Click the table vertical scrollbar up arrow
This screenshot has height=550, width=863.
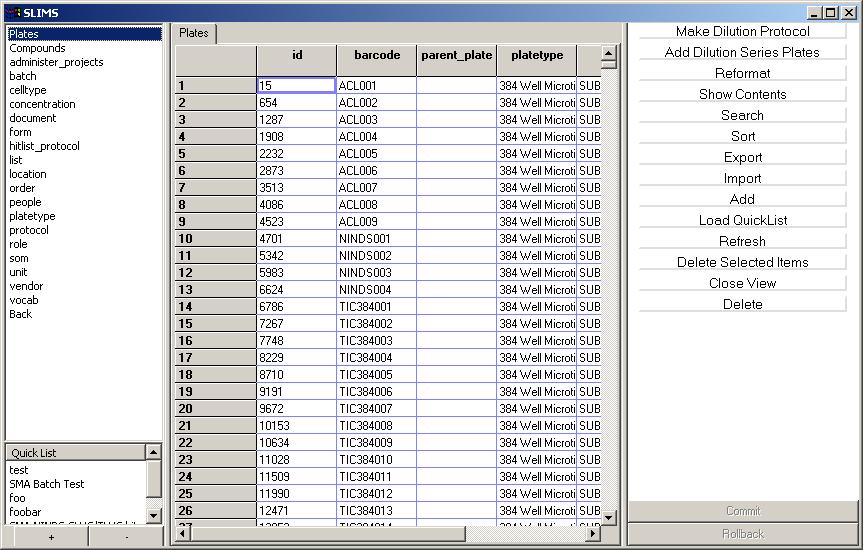(x=608, y=53)
